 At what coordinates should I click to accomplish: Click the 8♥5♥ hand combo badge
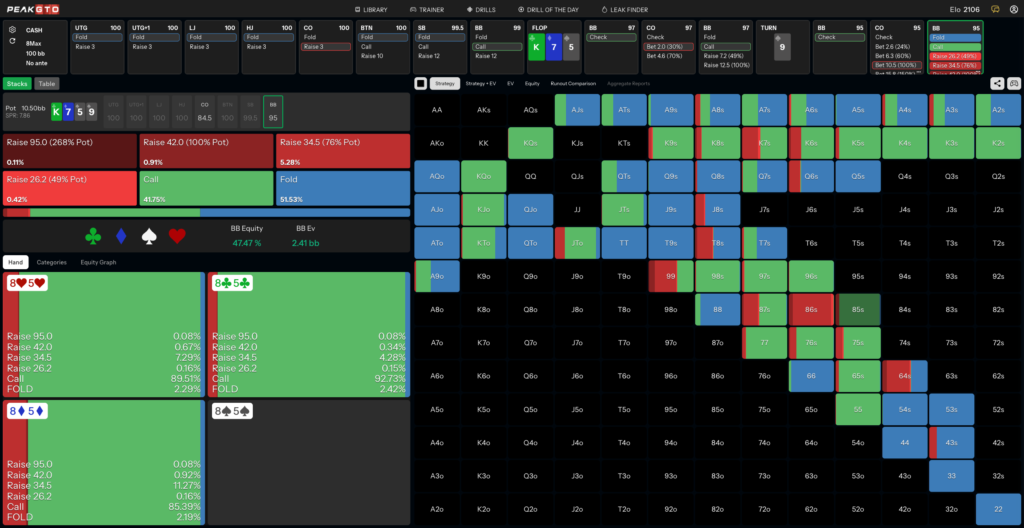coord(26,283)
